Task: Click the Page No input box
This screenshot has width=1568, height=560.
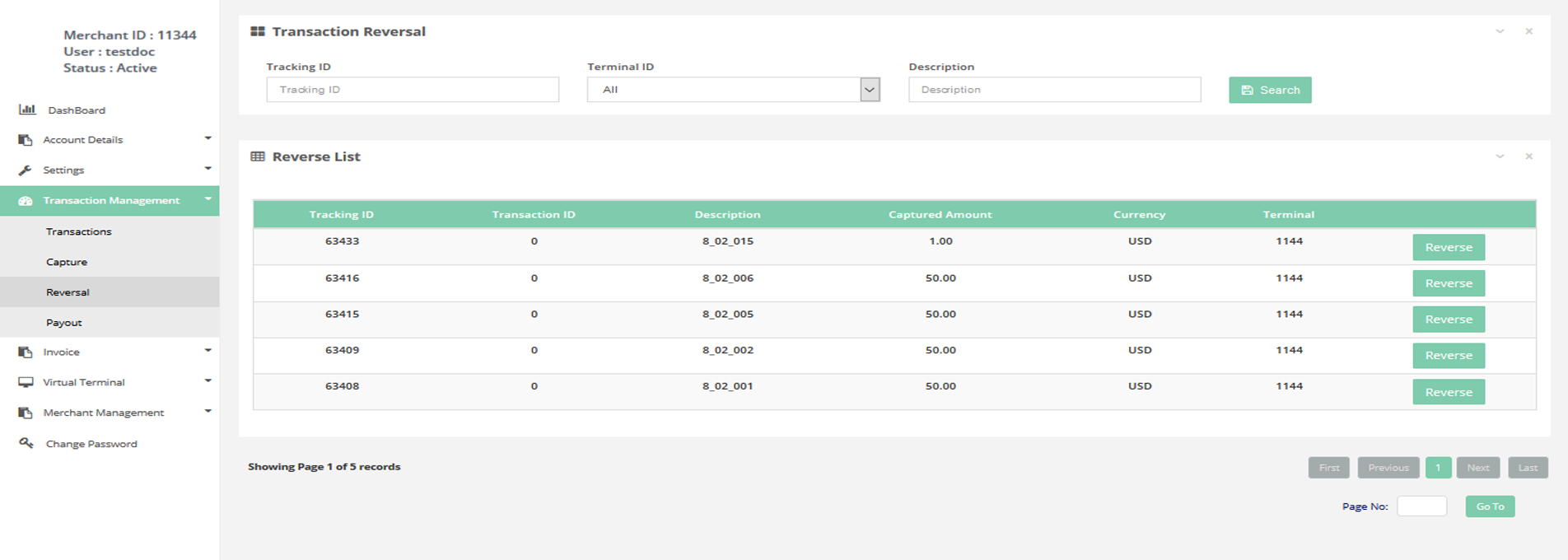Action: (1421, 506)
